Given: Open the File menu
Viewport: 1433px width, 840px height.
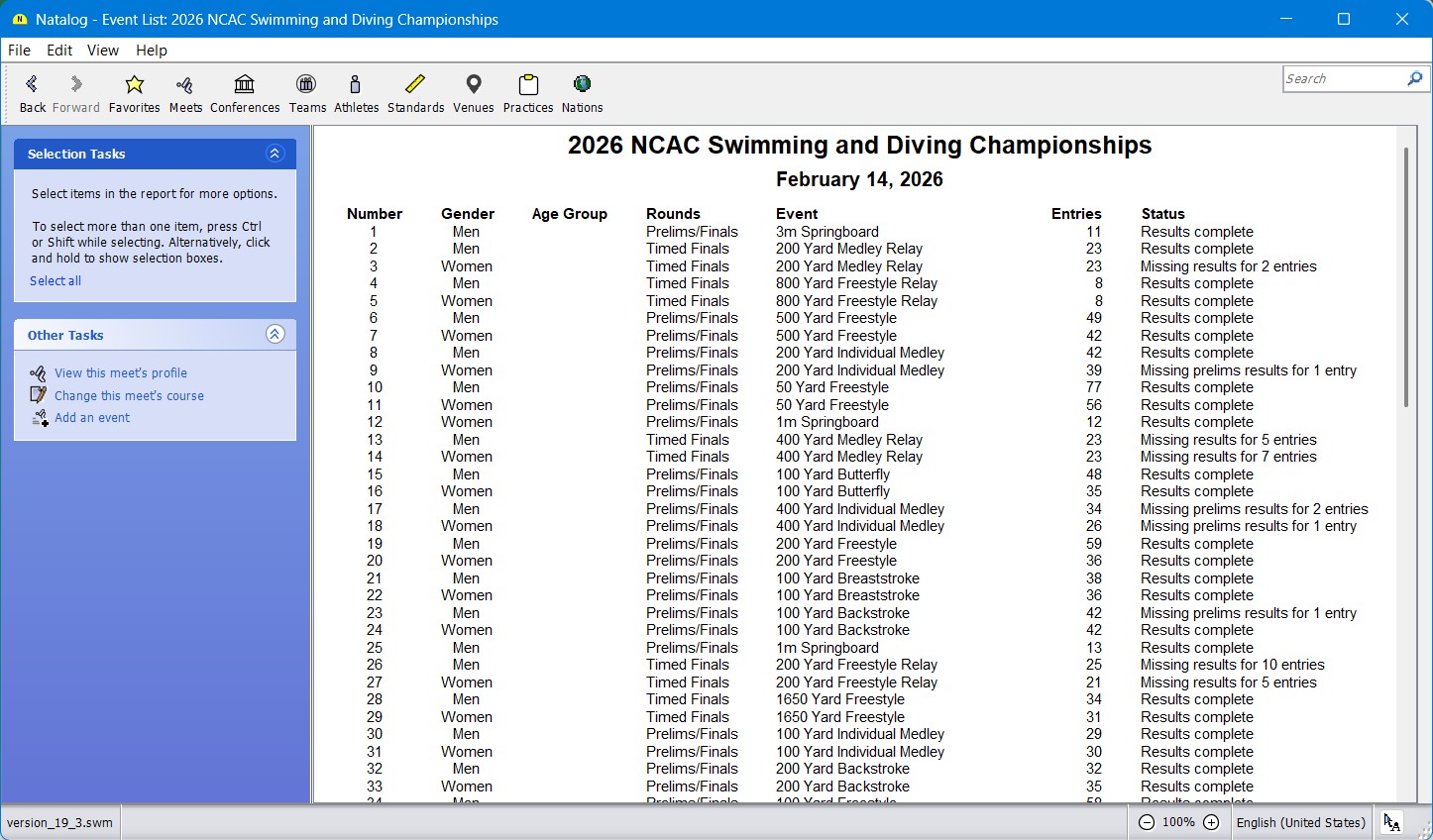Looking at the screenshot, I should click(19, 51).
